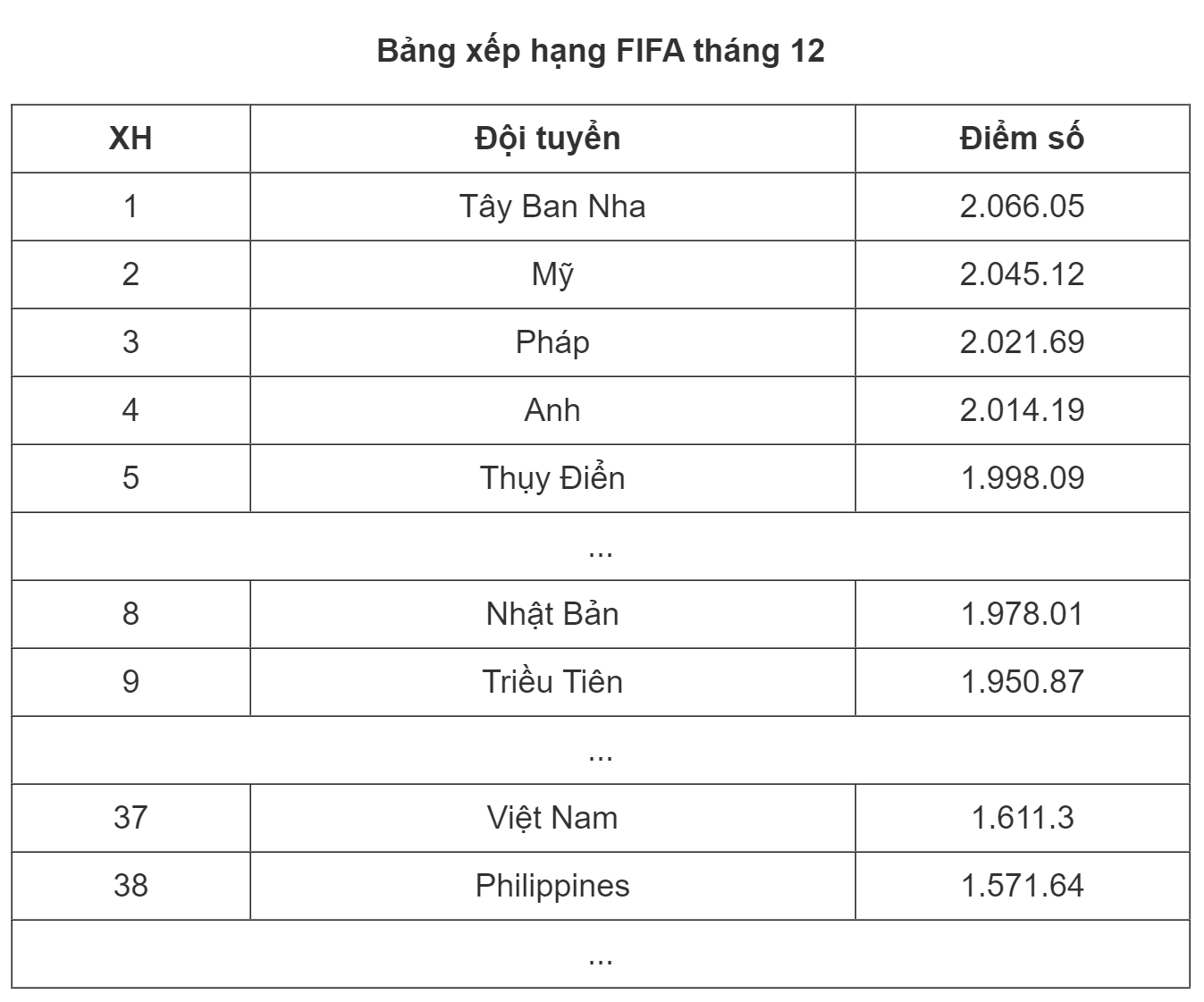The image size is (1204, 1002).
Task: Select the score 1.978.01
Action: point(1023,614)
